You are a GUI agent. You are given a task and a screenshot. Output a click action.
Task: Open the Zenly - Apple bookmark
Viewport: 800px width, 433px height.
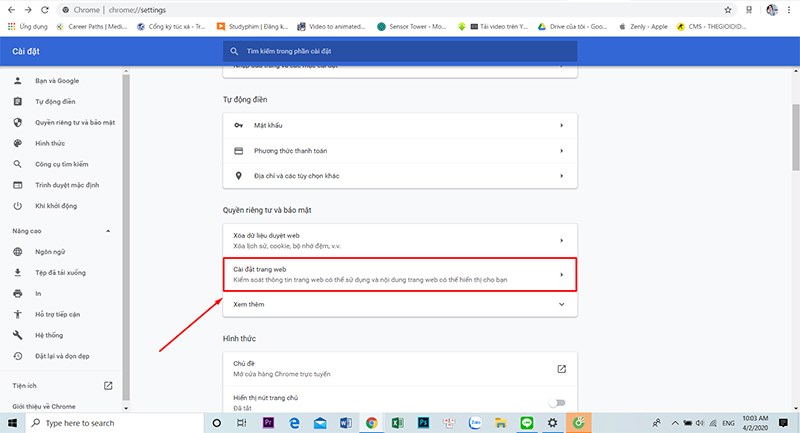(643, 27)
